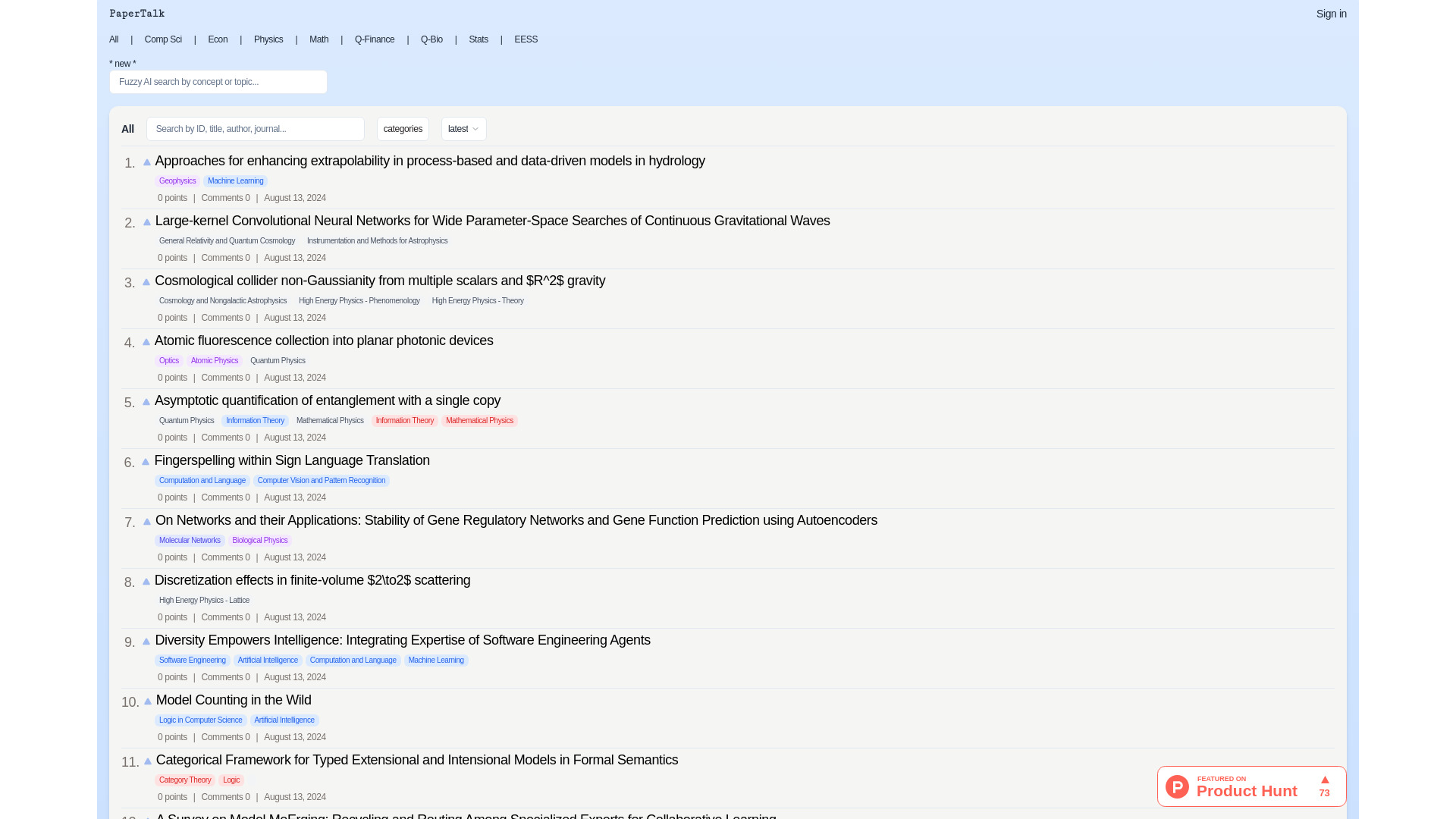The image size is (1456, 819).
Task: Upvote the Model Counting in the Wild paper
Action: pyautogui.click(x=146, y=701)
